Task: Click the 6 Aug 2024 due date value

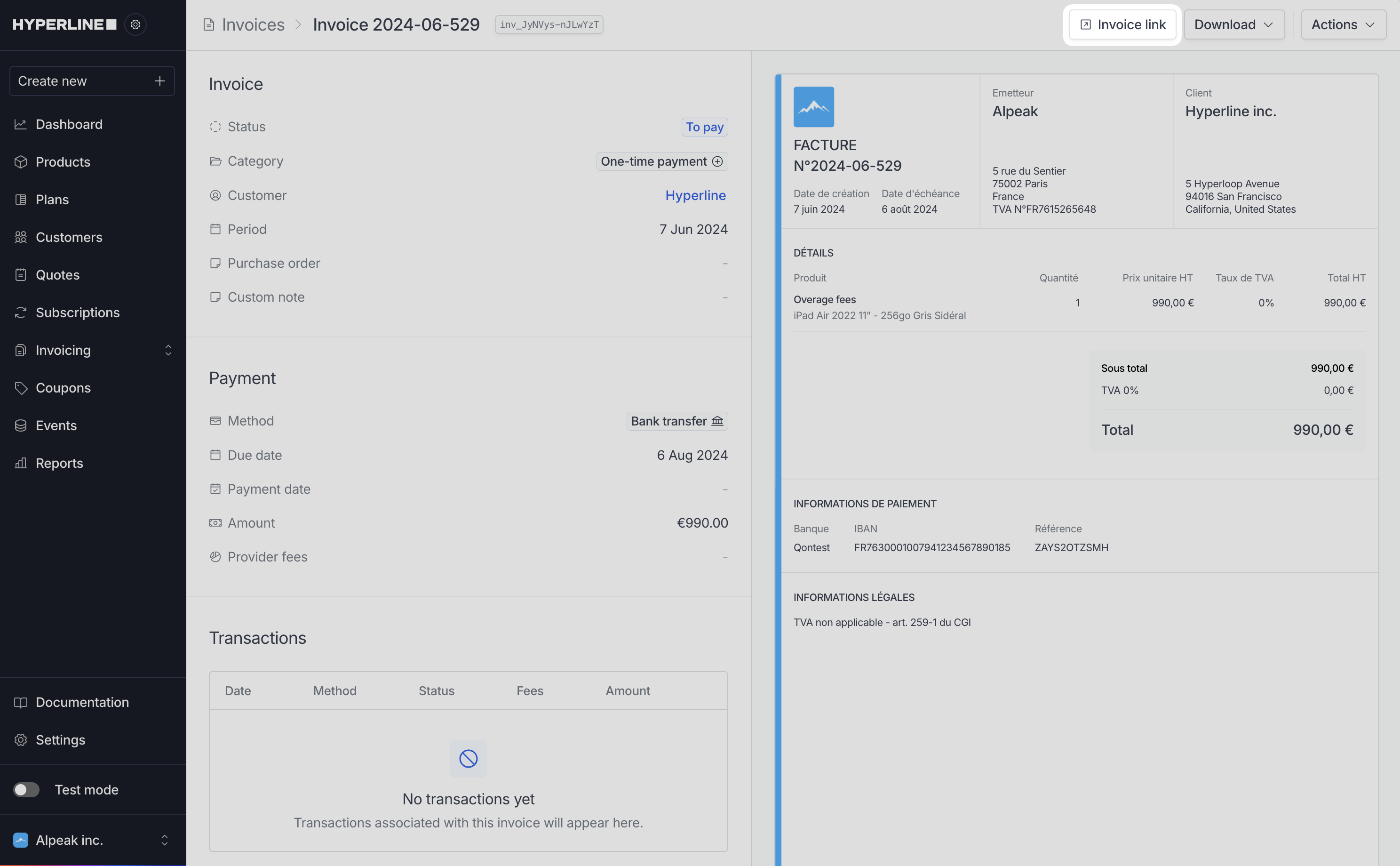Action: coord(692,455)
